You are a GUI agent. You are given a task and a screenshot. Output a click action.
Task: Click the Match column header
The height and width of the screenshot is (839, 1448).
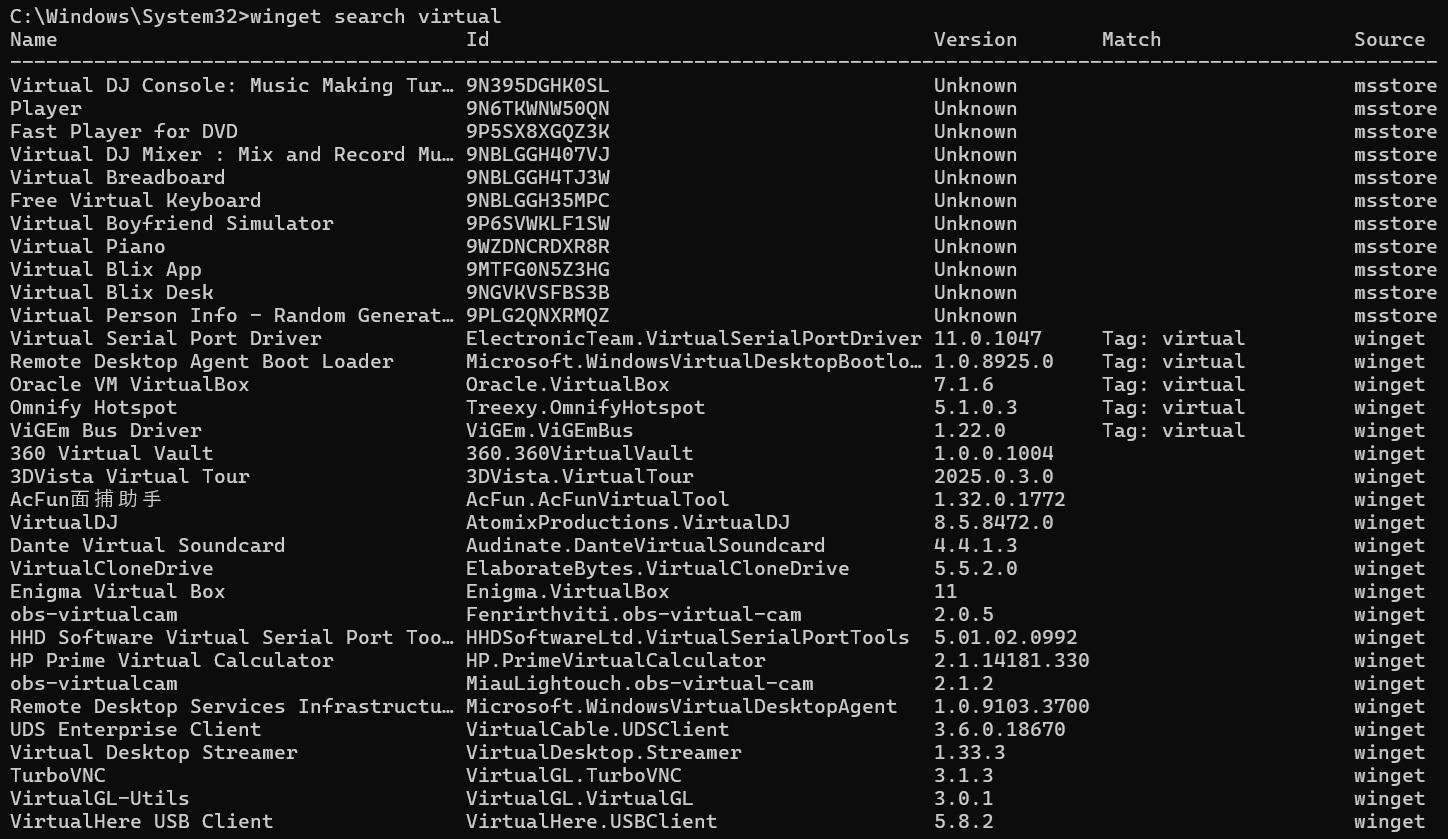(x=1131, y=39)
